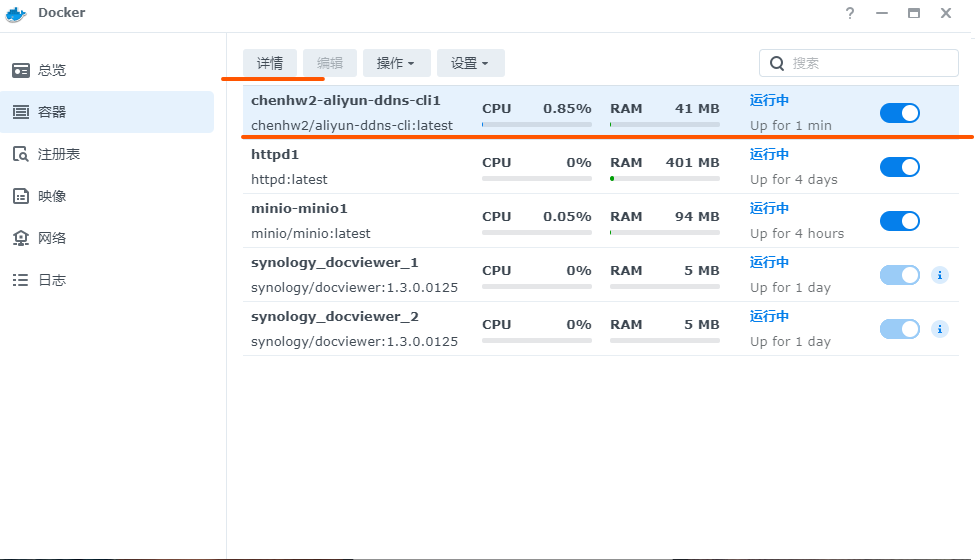Open info icon for synology_docviewer_1
The image size is (975, 560).
[940, 275]
